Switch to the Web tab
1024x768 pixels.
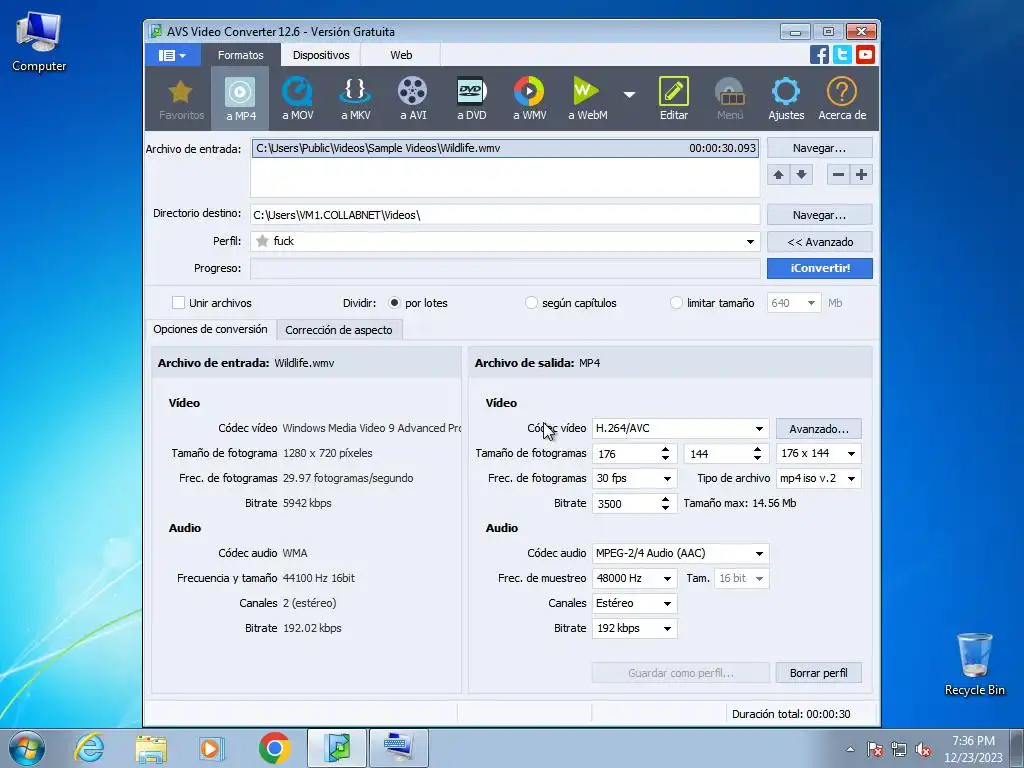click(x=401, y=56)
